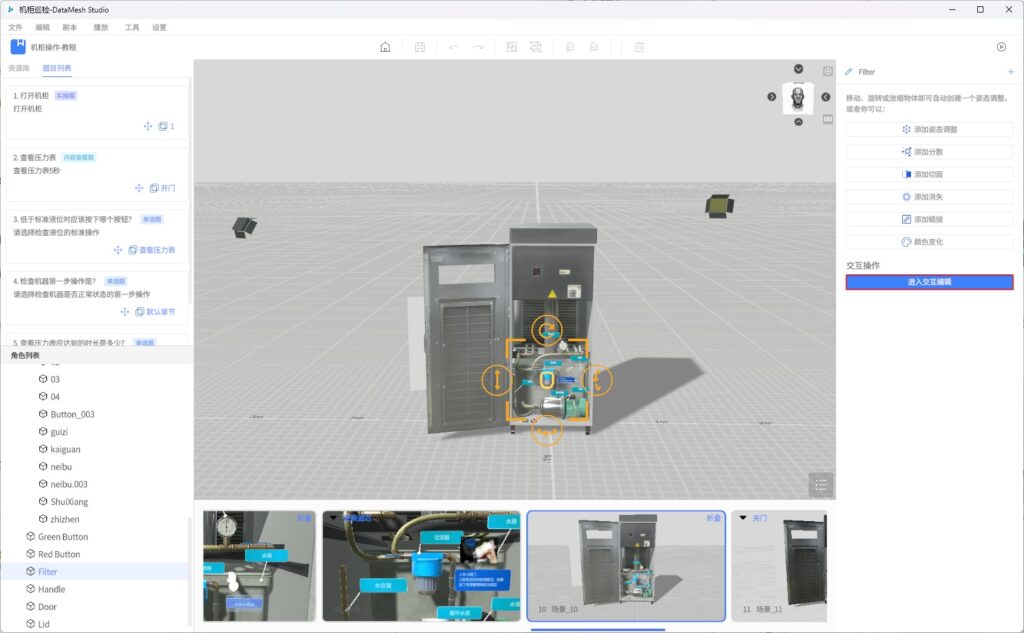Switch to the 资源库 tab
1024x633 pixels.
tap(19, 68)
